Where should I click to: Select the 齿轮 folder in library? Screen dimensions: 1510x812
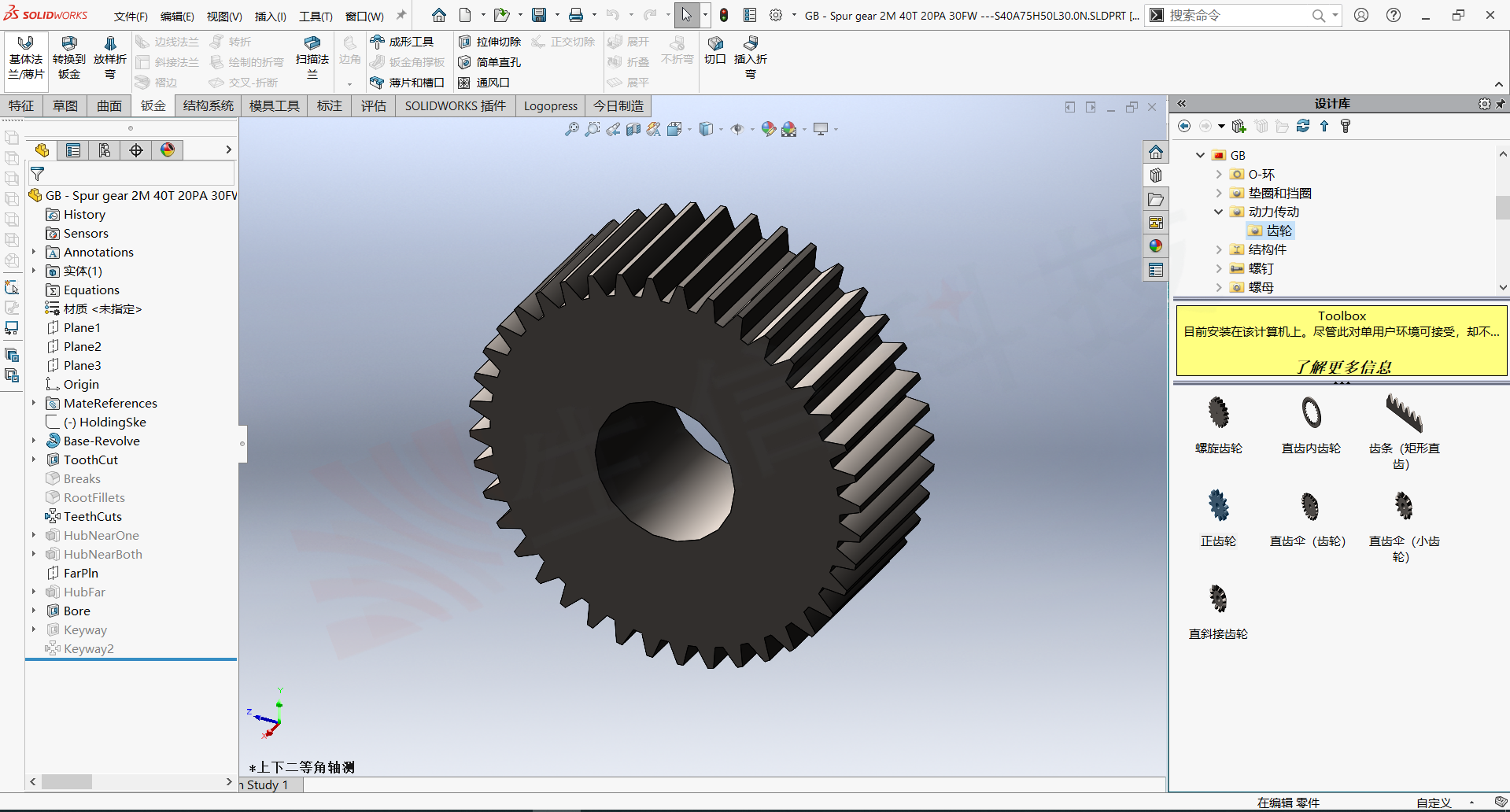click(1271, 231)
